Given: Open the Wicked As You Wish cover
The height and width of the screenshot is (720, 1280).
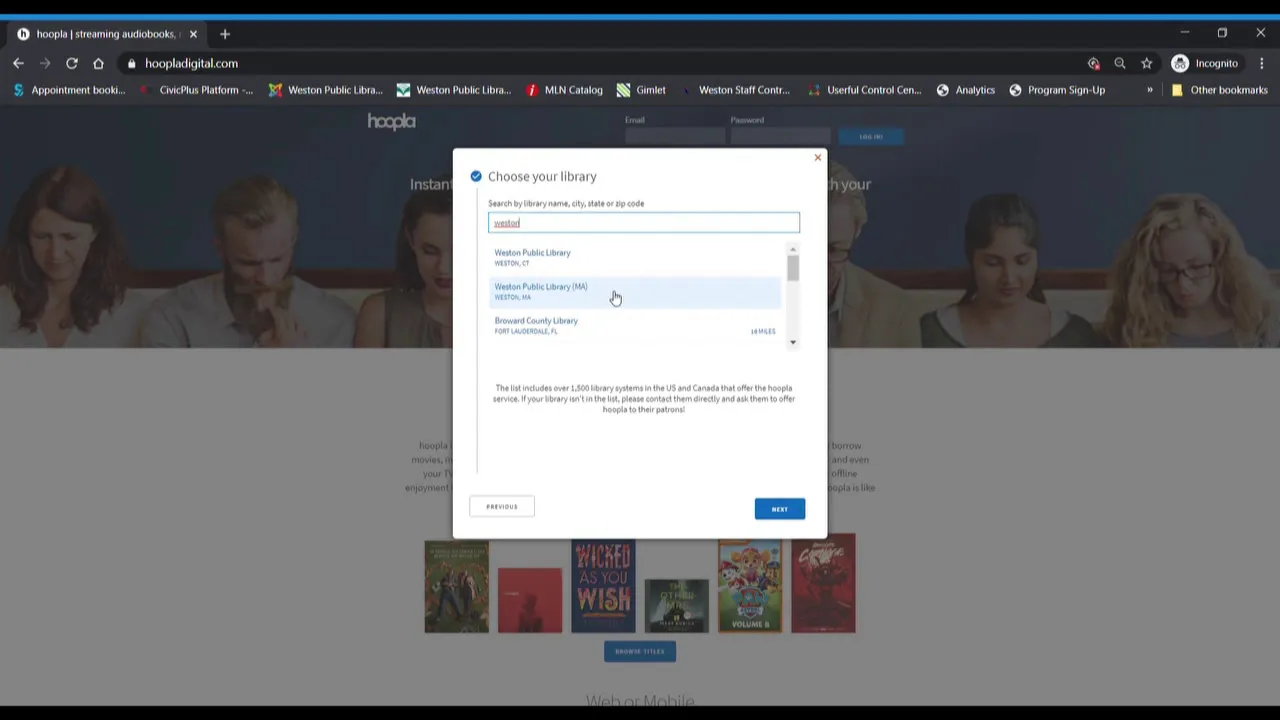Looking at the screenshot, I should pyautogui.click(x=603, y=587).
